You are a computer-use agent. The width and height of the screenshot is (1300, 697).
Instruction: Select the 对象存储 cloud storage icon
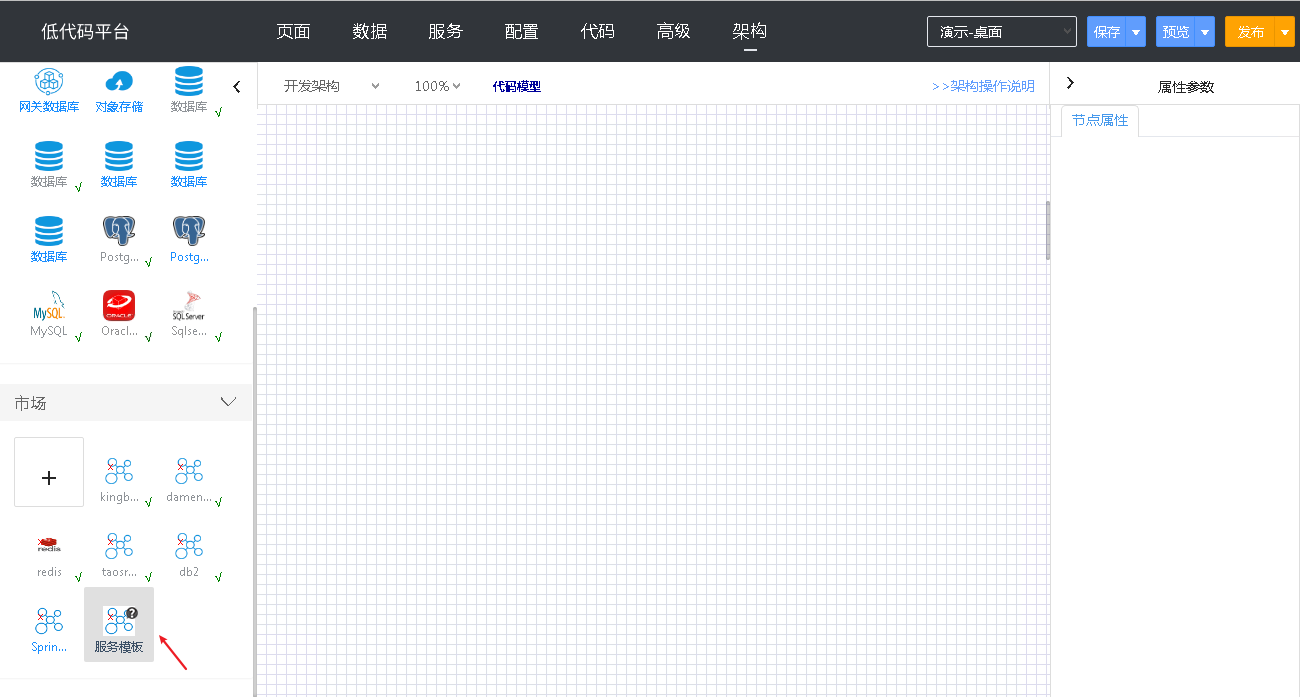[119, 82]
